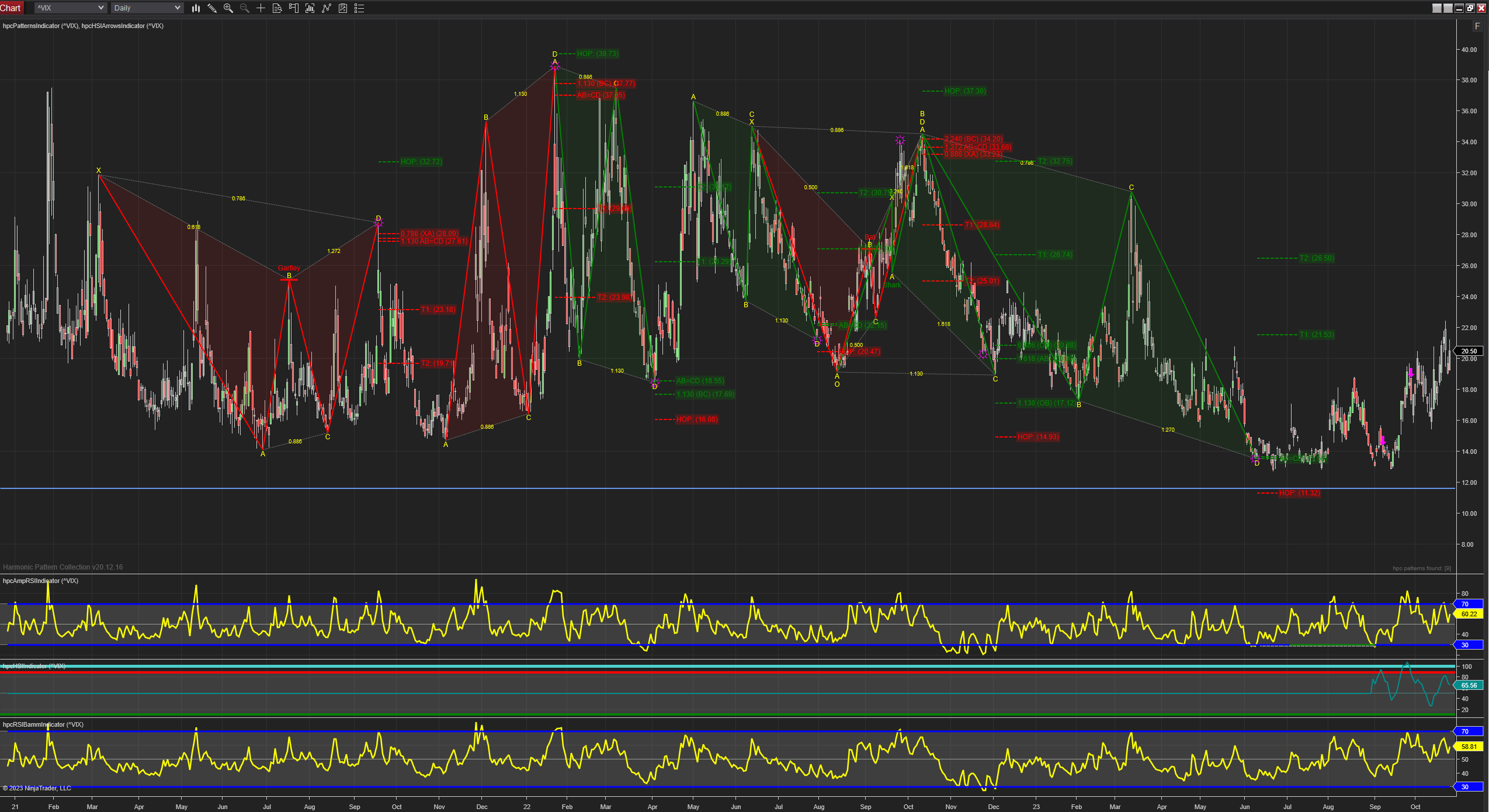The image size is (1489, 812).
Task: Open the bar type chart style icon
Action: tap(196, 8)
